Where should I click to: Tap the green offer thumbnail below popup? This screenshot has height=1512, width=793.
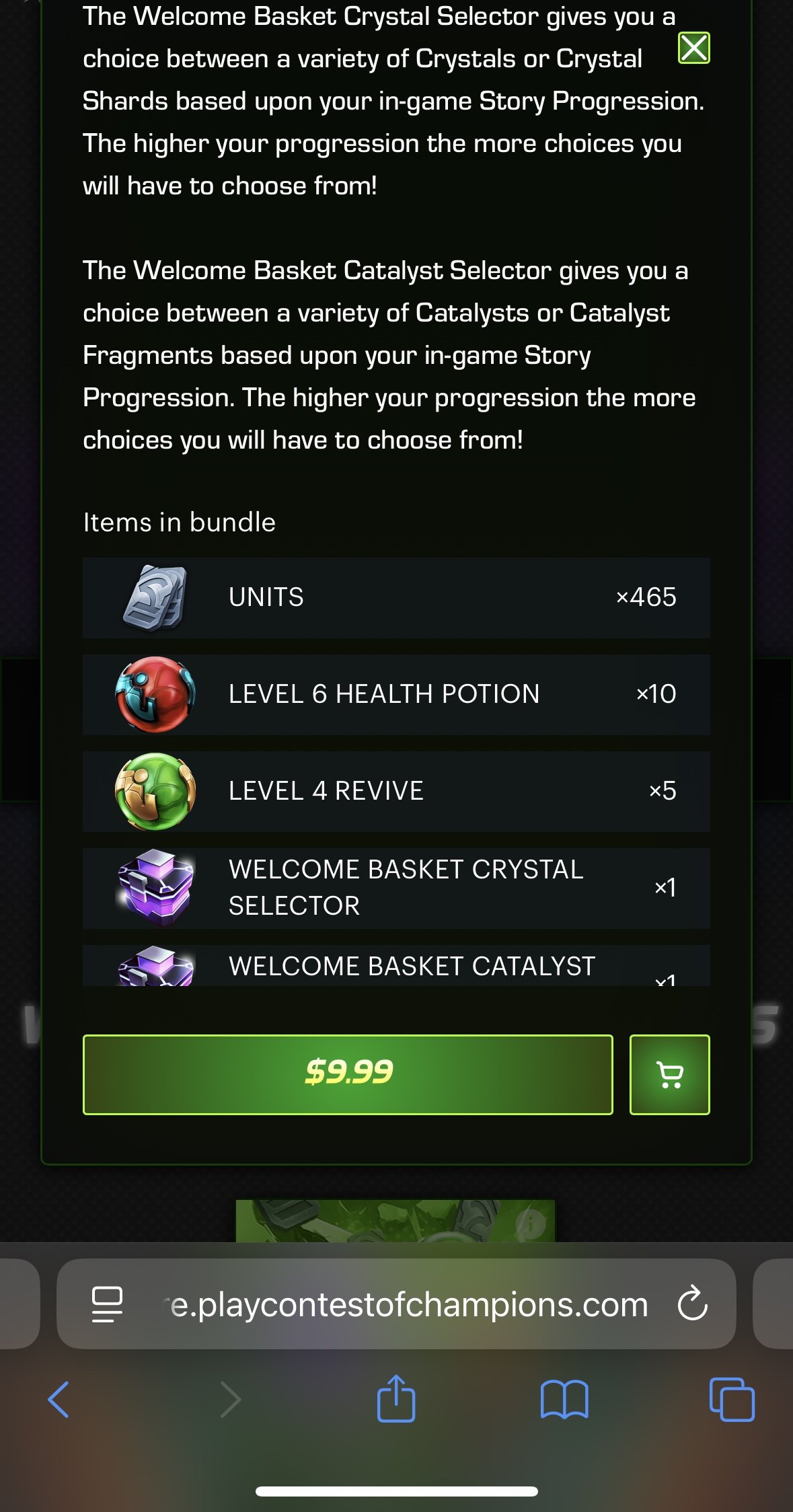(395, 1221)
